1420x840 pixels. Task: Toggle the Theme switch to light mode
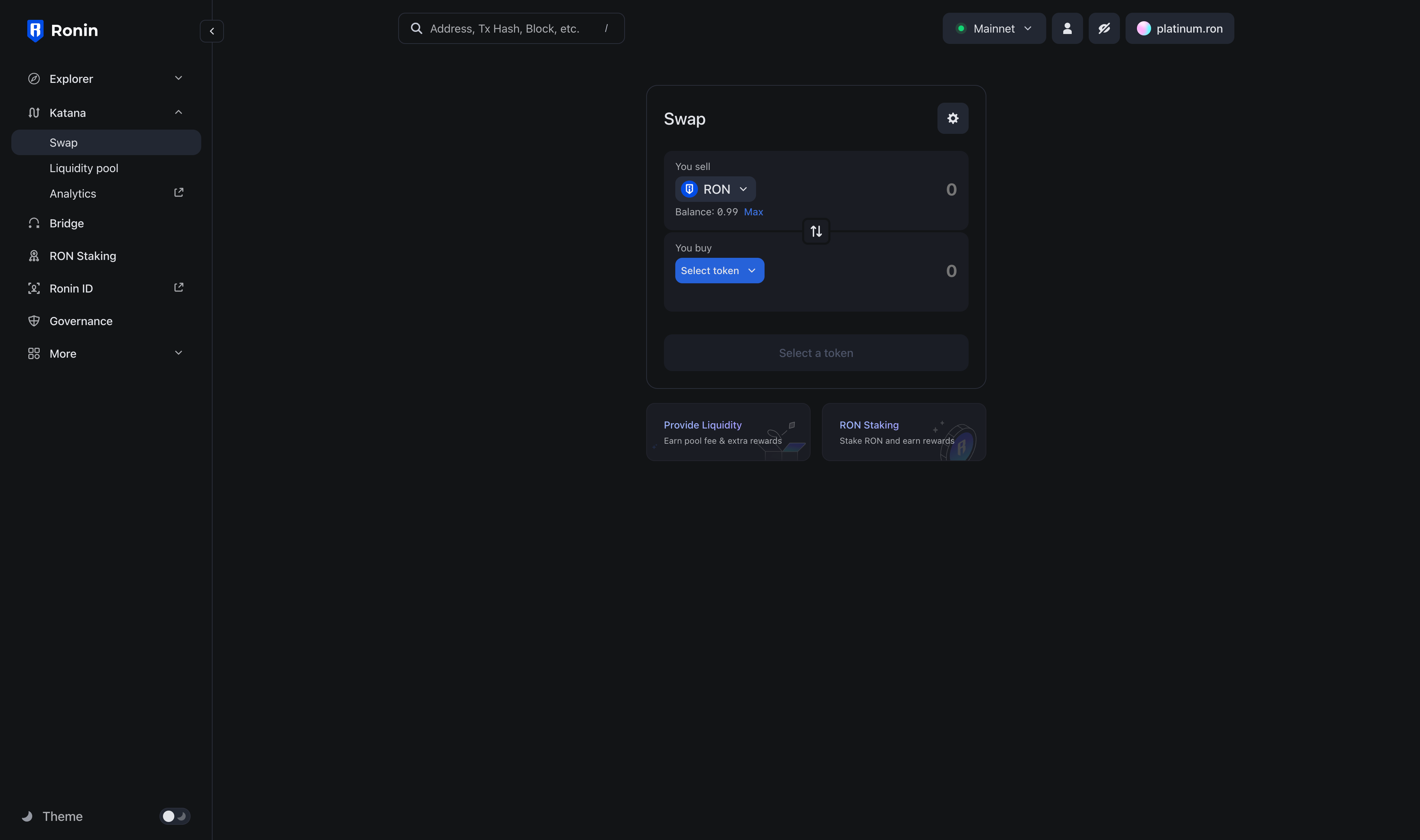174,816
